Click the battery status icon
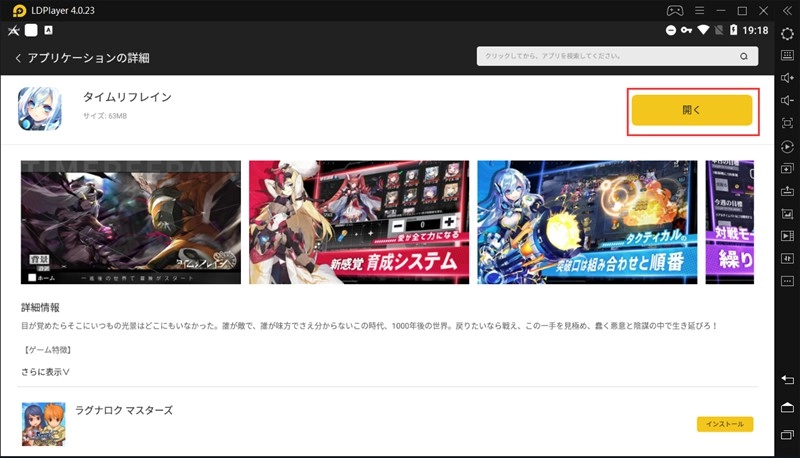This screenshot has height=458, width=800. pos(733,30)
